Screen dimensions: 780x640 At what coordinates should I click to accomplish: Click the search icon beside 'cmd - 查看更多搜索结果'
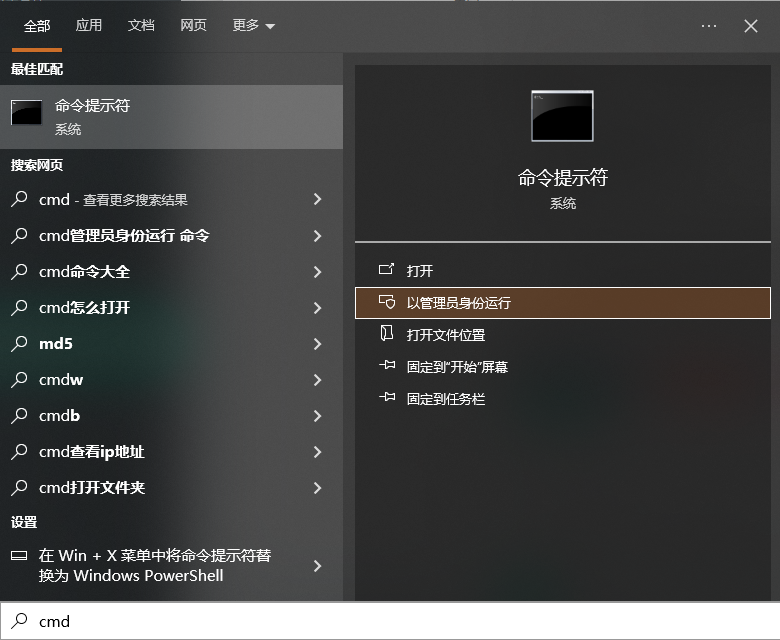click(19, 199)
